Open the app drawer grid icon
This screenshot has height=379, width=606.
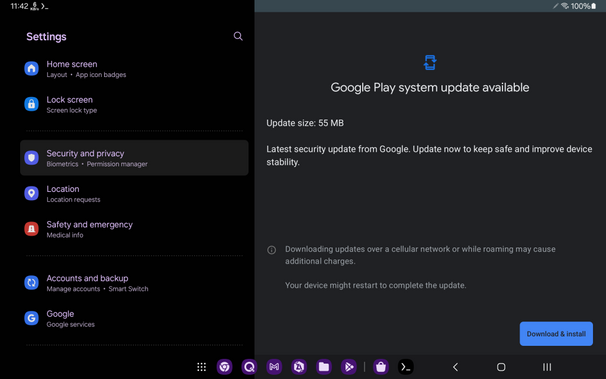[x=201, y=367]
